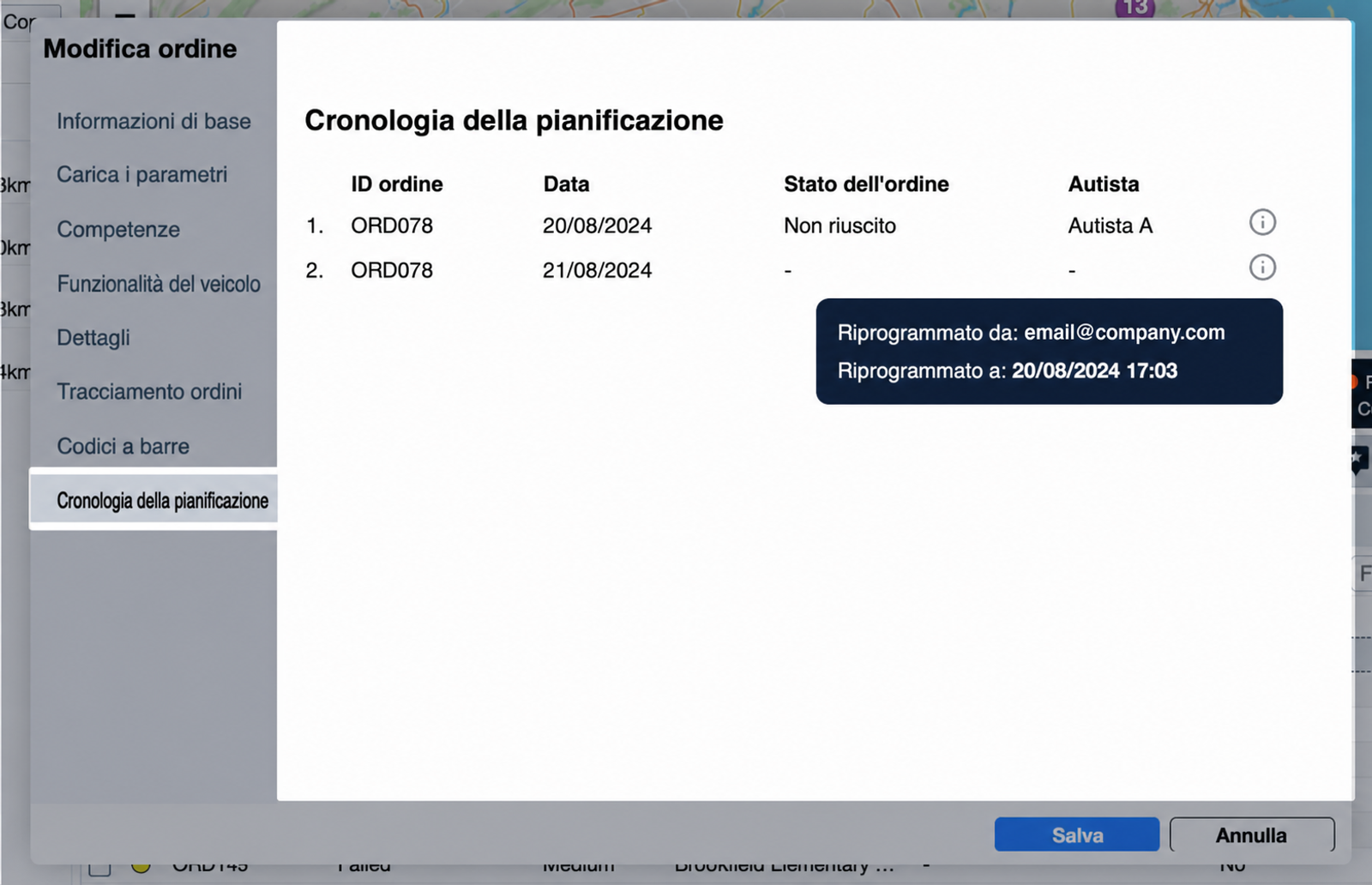
Task: Click Autista A driver name
Action: click(1110, 226)
